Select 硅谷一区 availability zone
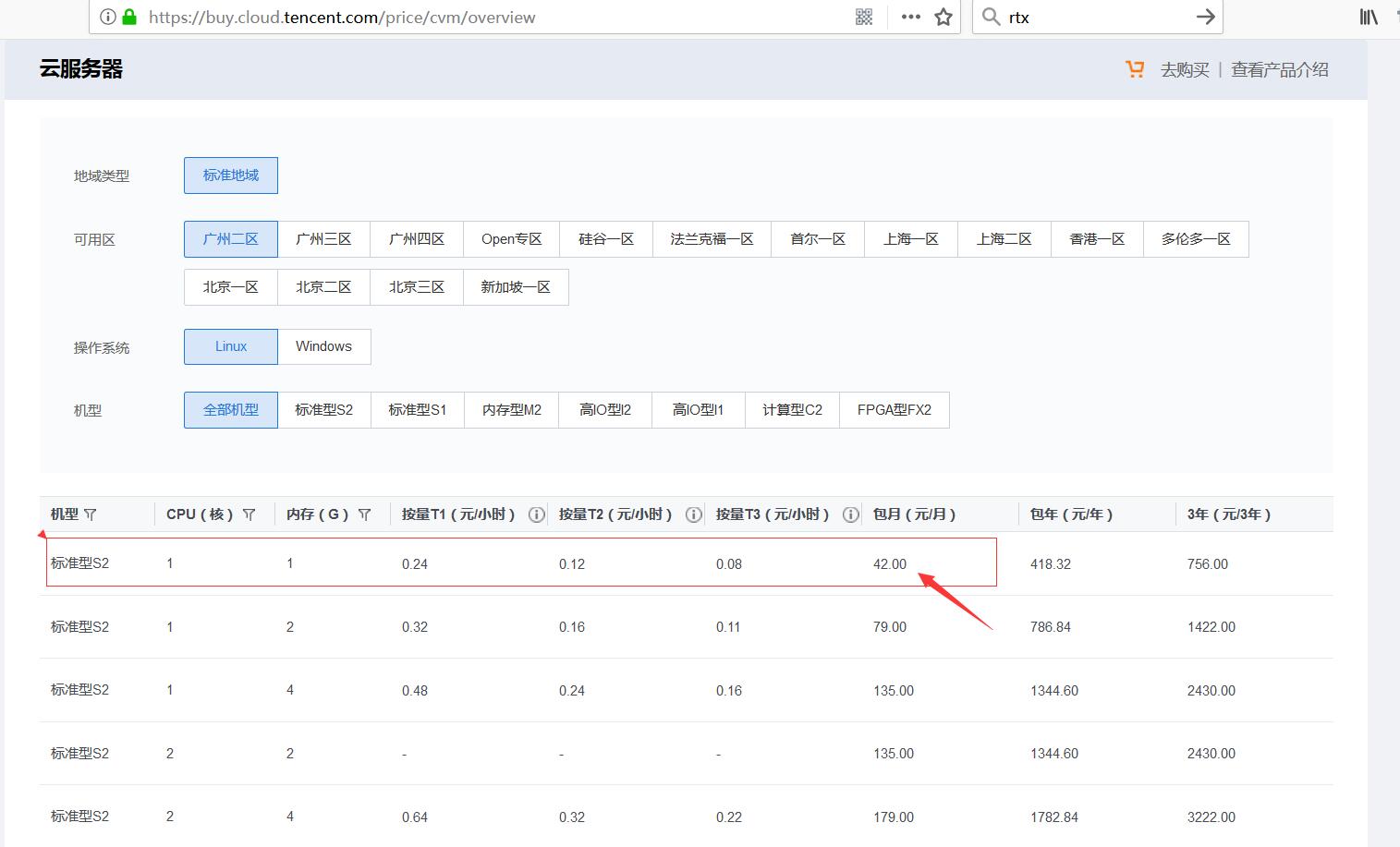Screen dimensions: 1400x847 point(606,239)
